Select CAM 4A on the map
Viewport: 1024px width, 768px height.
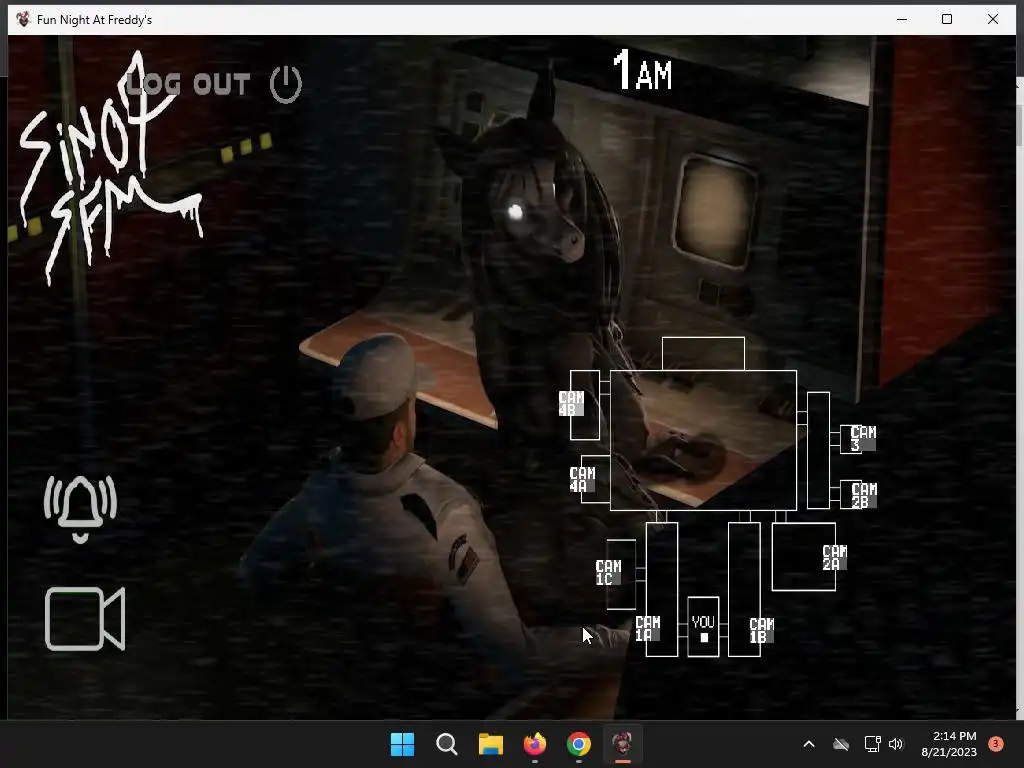582,479
